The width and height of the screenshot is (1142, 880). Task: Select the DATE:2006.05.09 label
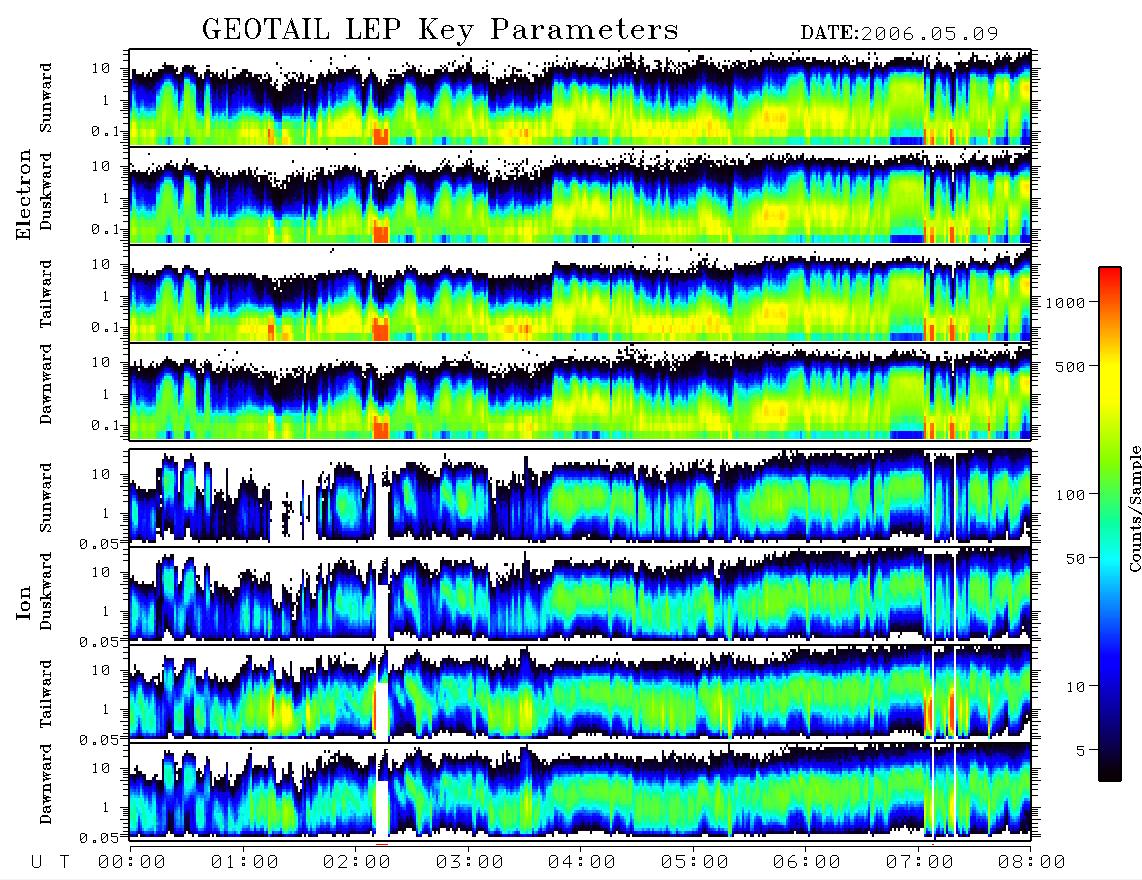click(x=899, y=33)
